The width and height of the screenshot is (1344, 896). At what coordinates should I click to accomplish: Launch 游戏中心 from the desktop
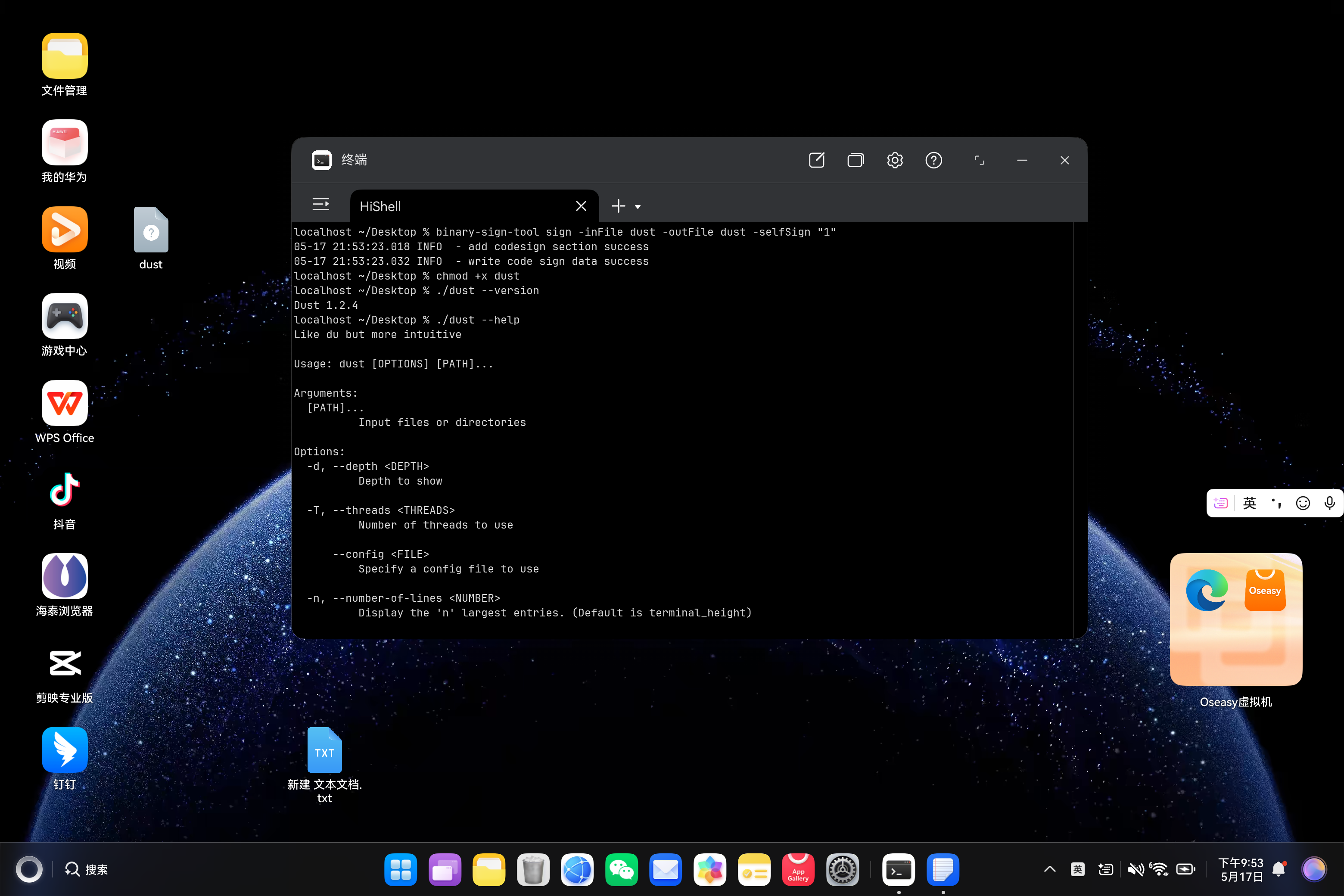click(x=65, y=316)
